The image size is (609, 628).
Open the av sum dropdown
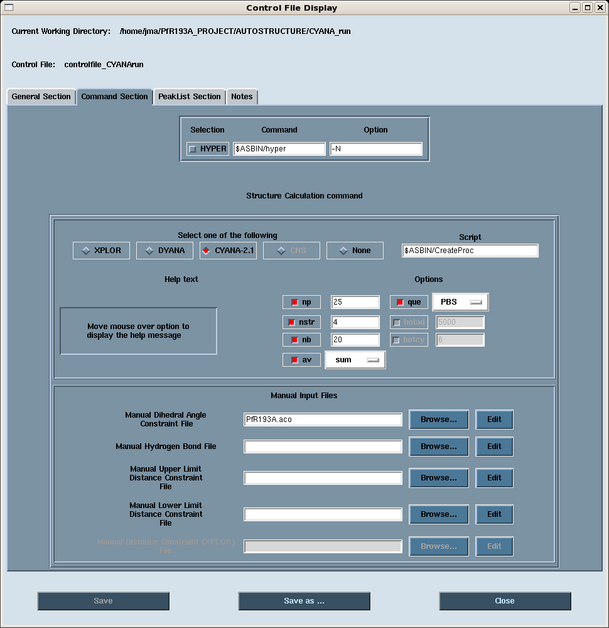(355, 360)
